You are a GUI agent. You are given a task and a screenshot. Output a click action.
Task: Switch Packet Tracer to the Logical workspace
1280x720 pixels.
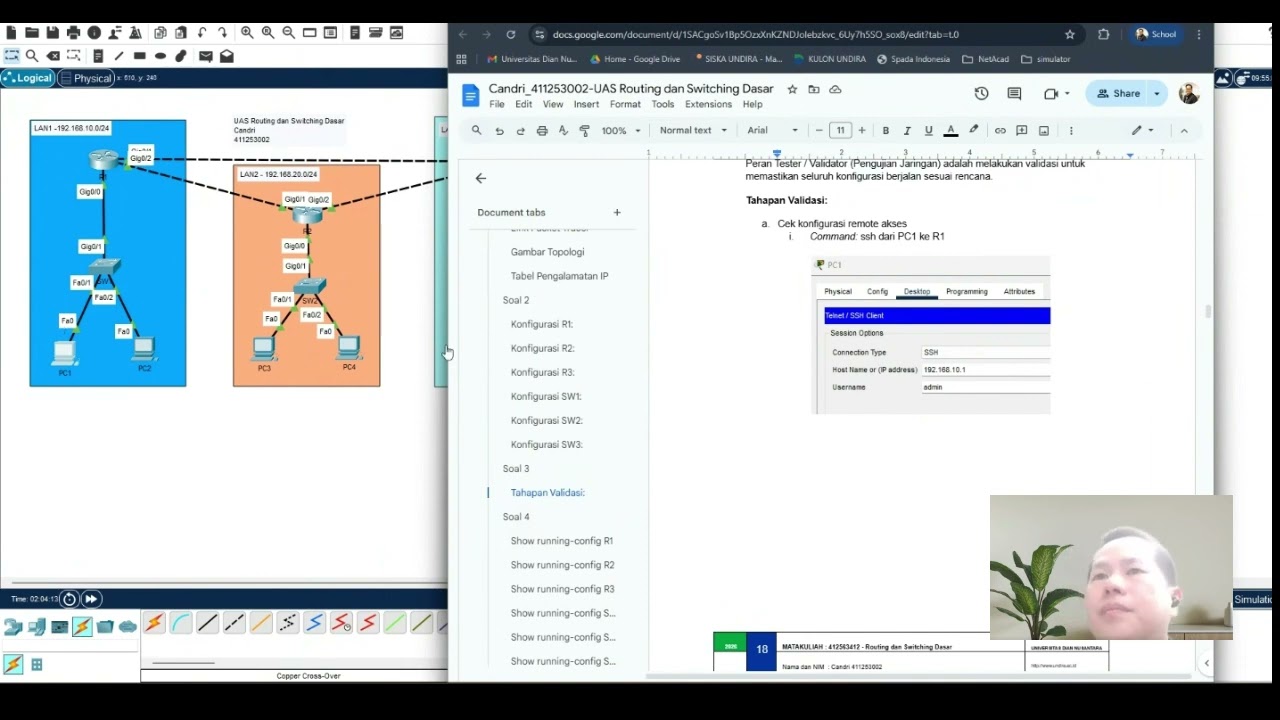pos(28,78)
